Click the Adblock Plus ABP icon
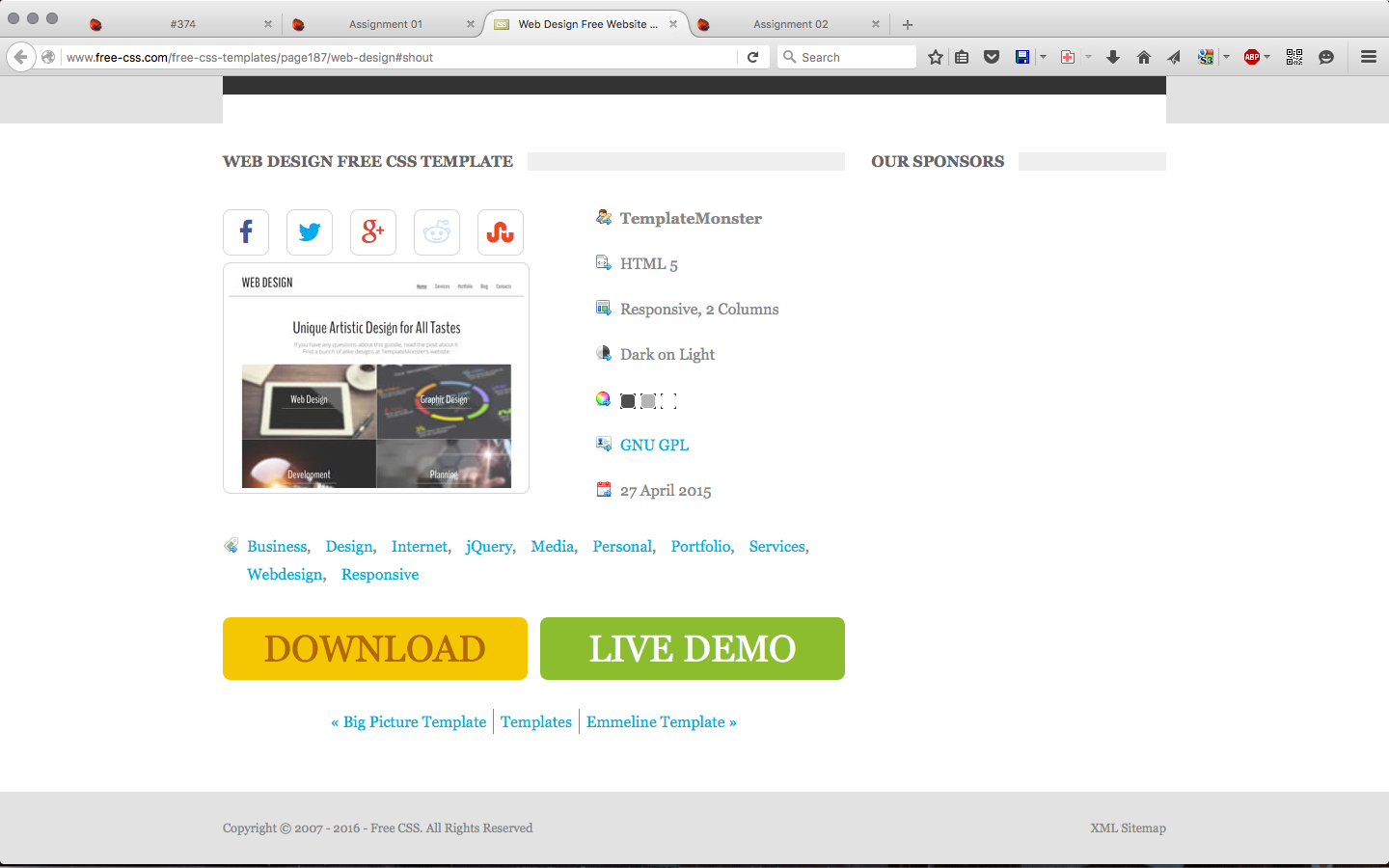The width and height of the screenshot is (1389, 868). tap(1252, 57)
